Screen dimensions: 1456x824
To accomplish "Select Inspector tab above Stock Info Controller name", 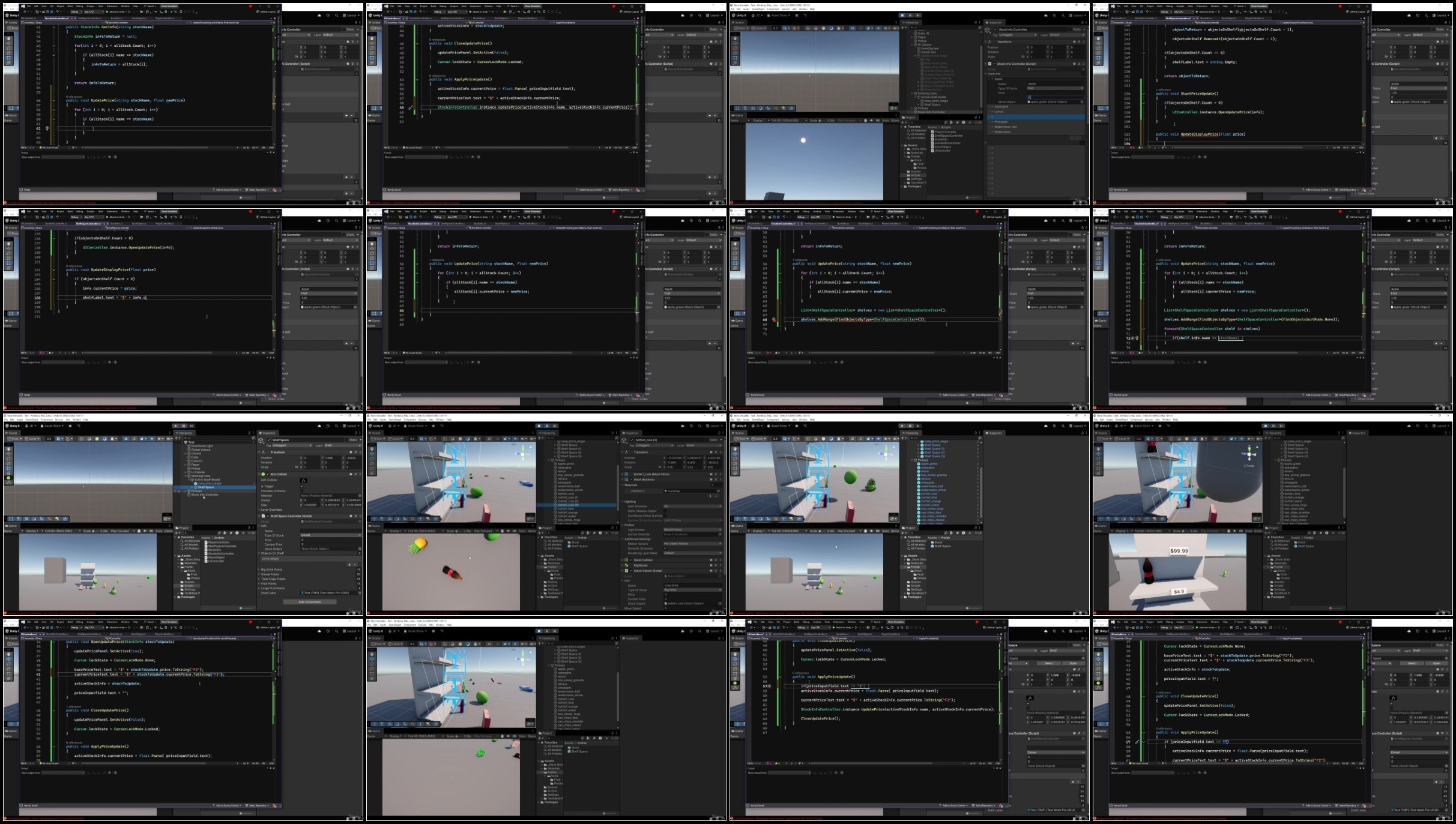I will (x=994, y=23).
